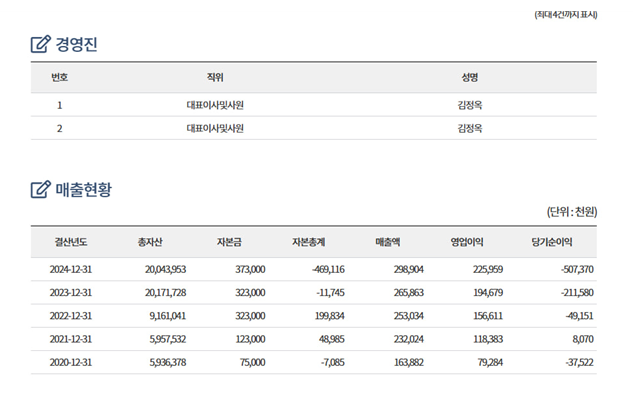Select the first 김정옥 name cell
Image resolution: width=633 pixels, height=398 pixels.
click(x=470, y=105)
